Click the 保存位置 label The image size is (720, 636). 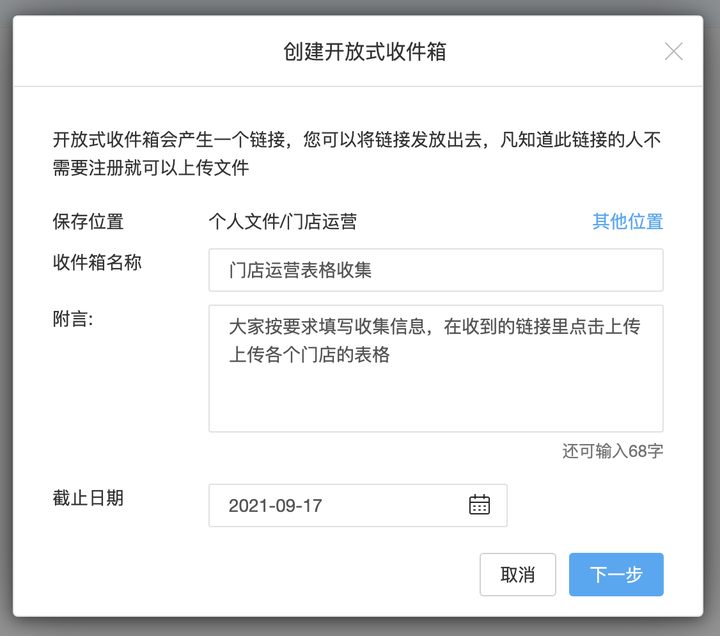(88, 222)
